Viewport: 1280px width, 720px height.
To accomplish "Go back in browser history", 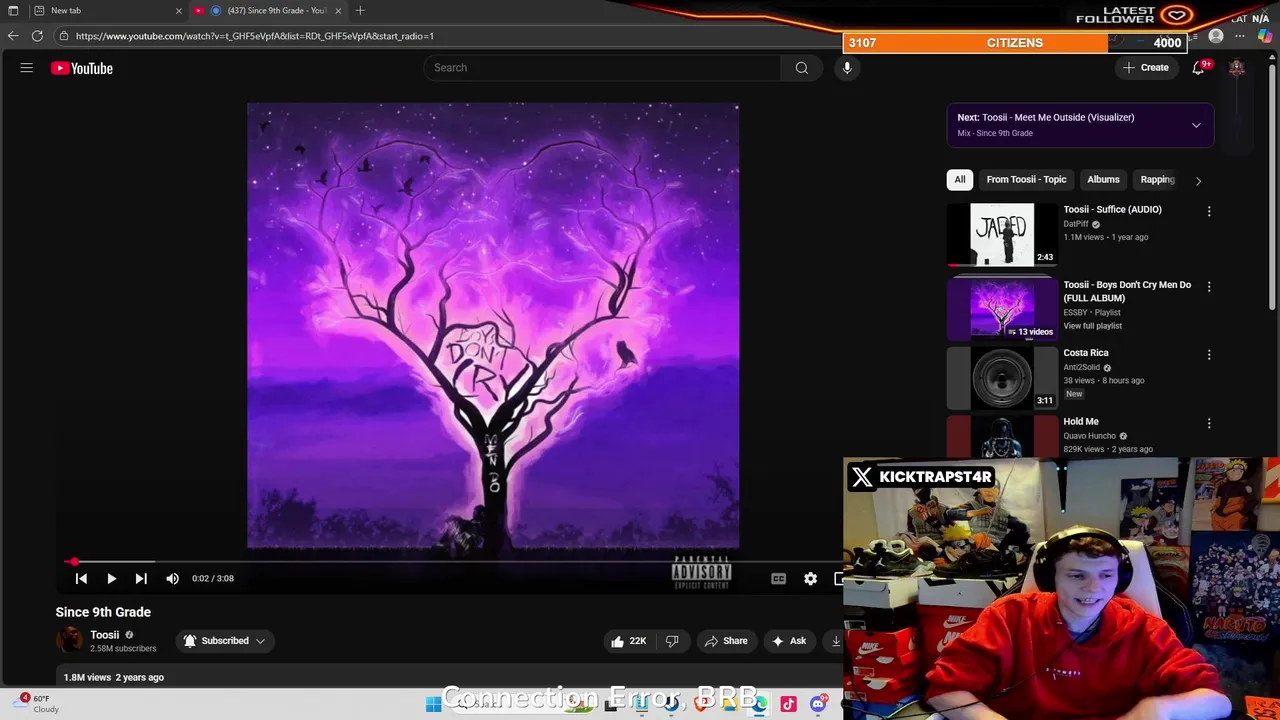I will [13, 36].
